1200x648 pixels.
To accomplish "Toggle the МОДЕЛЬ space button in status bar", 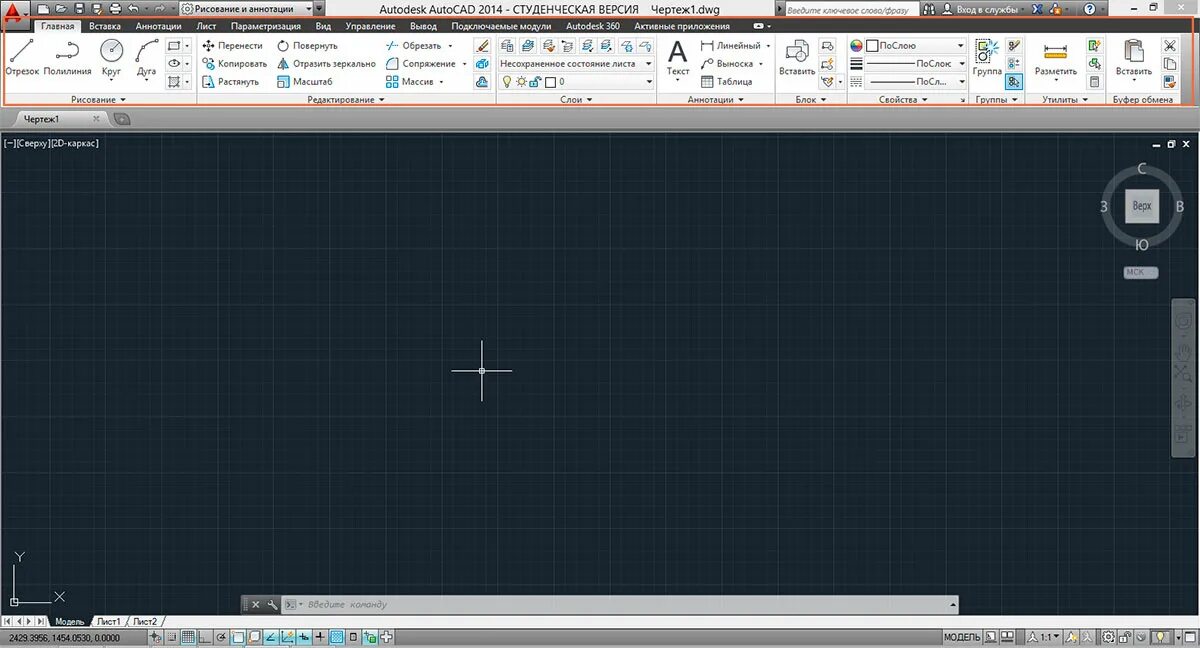I will click(x=962, y=637).
